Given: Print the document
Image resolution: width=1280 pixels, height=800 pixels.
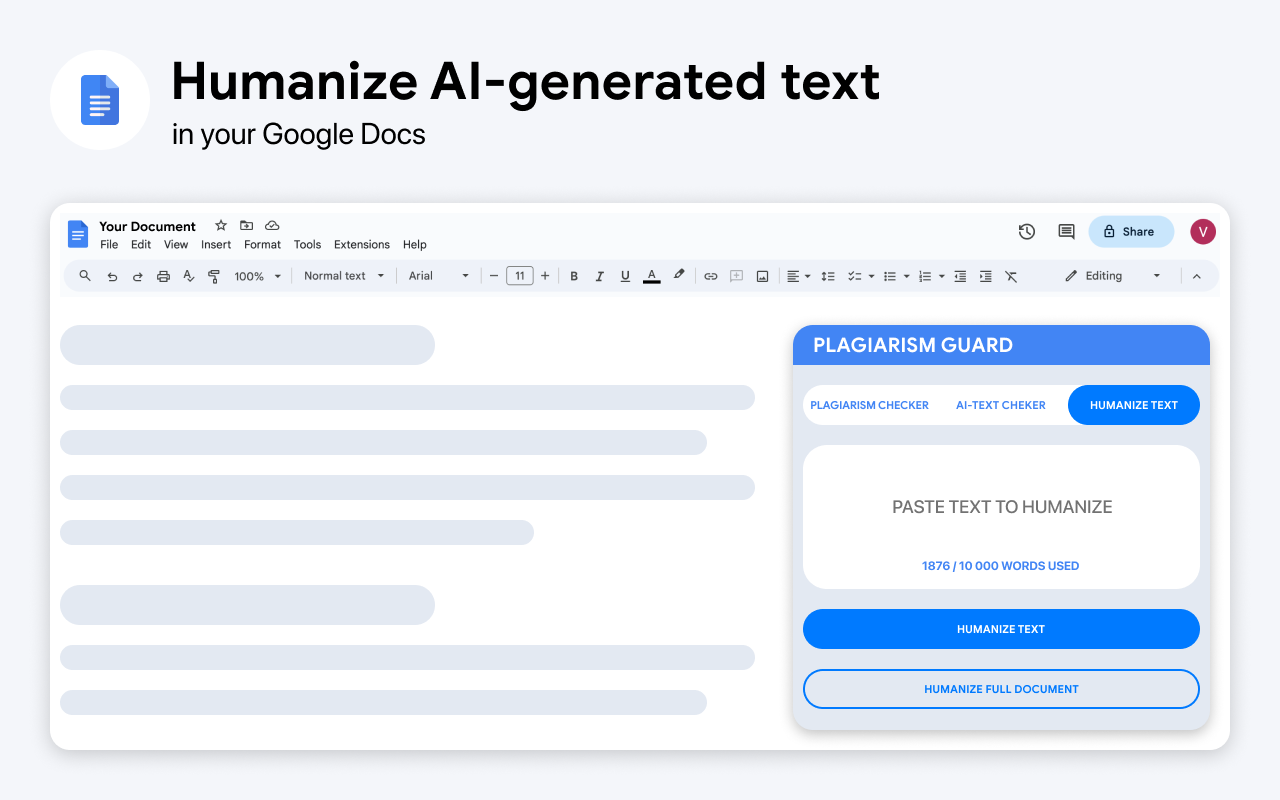Looking at the screenshot, I should click(x=163, y=277).
